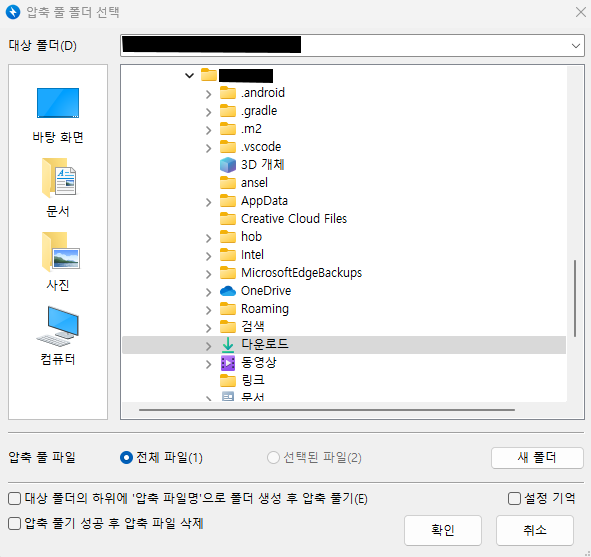591x557 pixels.
Task: Select the 'MicrosoftEdgeBackups' folder name
Action: [x=302, y=273]
